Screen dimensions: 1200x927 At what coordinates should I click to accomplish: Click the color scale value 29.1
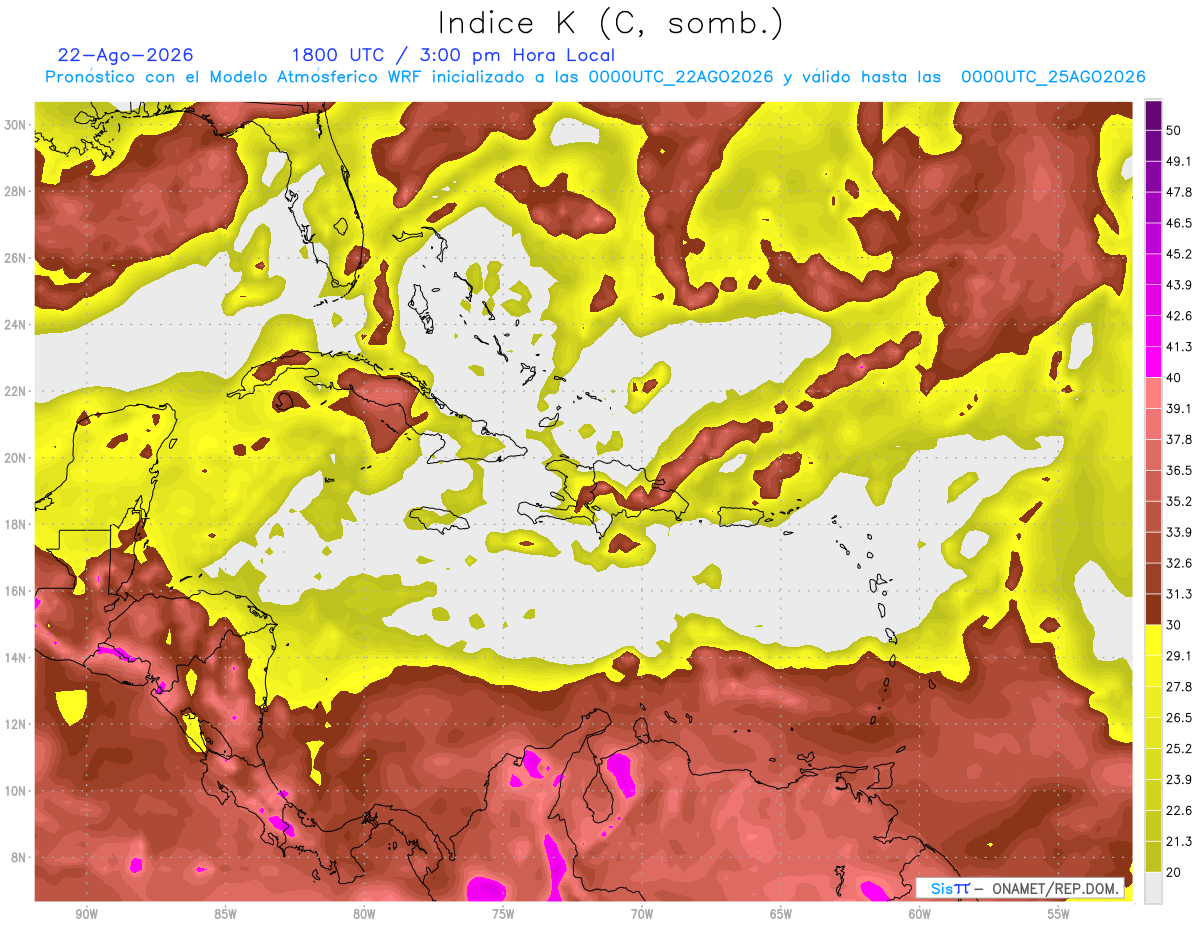1179,655
